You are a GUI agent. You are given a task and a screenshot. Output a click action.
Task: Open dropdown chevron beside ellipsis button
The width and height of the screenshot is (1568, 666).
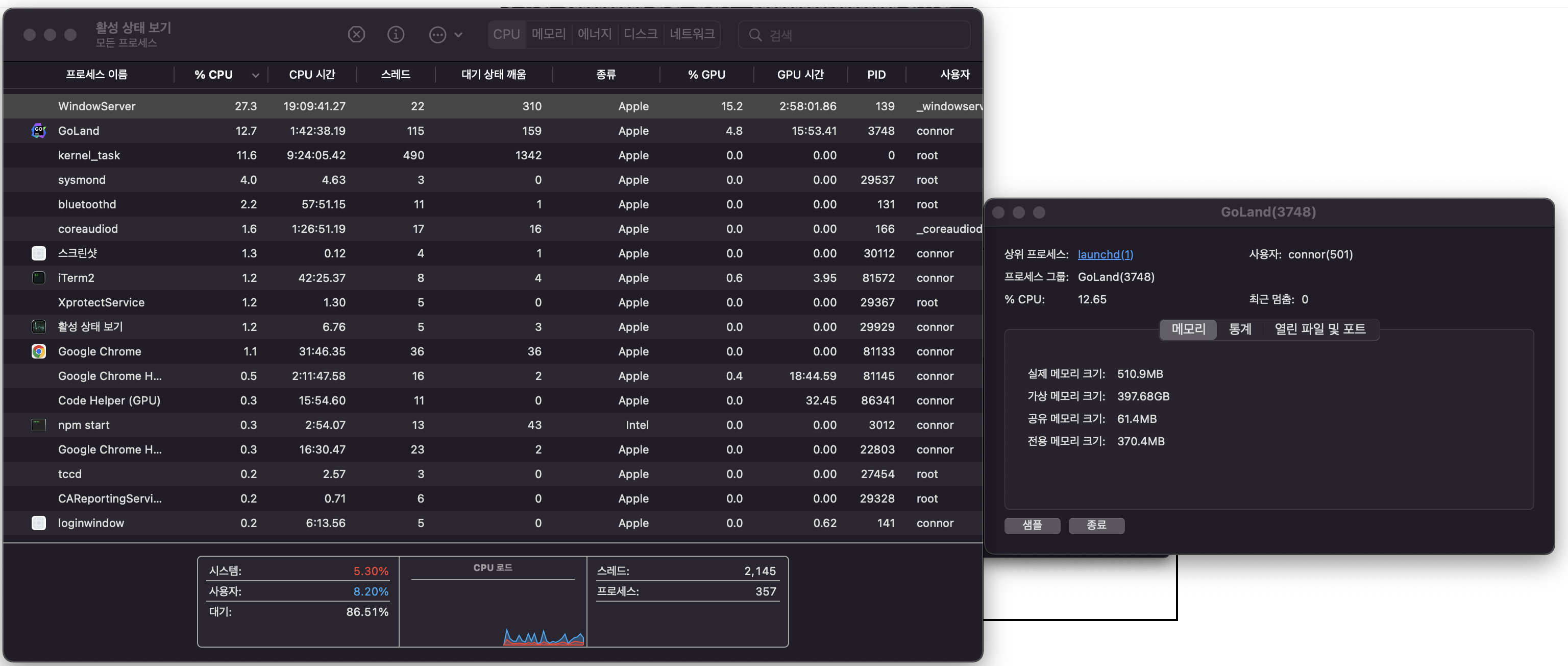tap(458, 35)
